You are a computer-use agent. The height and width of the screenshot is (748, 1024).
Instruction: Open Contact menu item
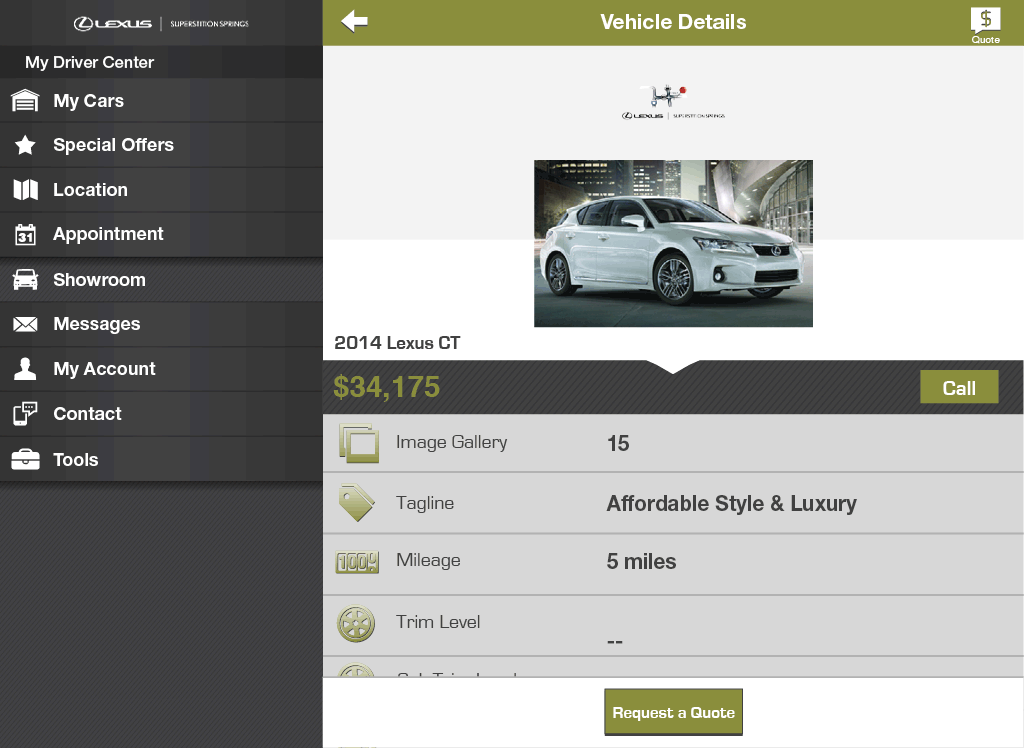tap(161, 414)
